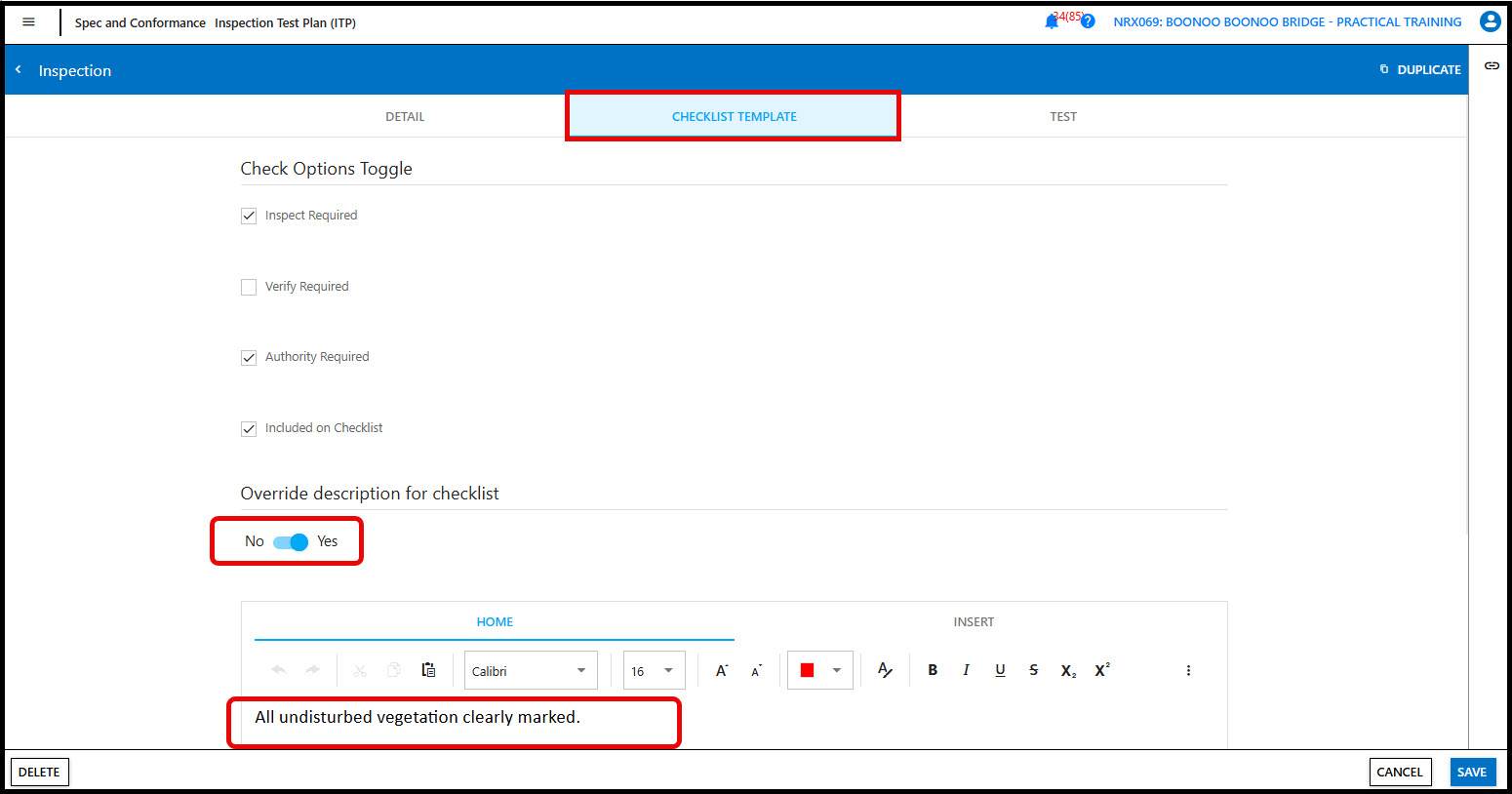Switch to the DETAIL tab
1512x794 pixels.
point(405,117)
